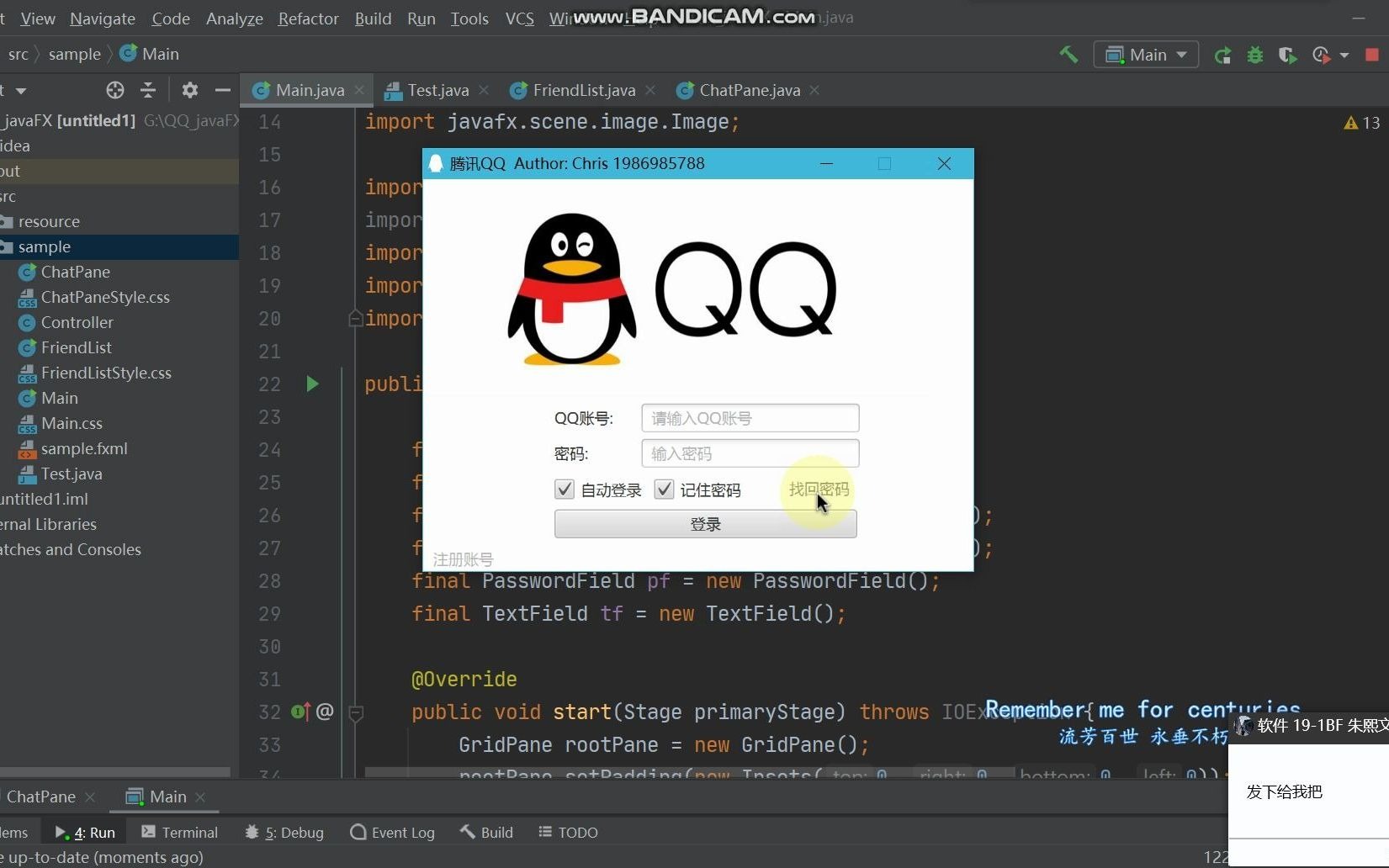This screenshot has height=868, width=1389.
Task: Click the 密码 password input field
Action: (750, 453)
